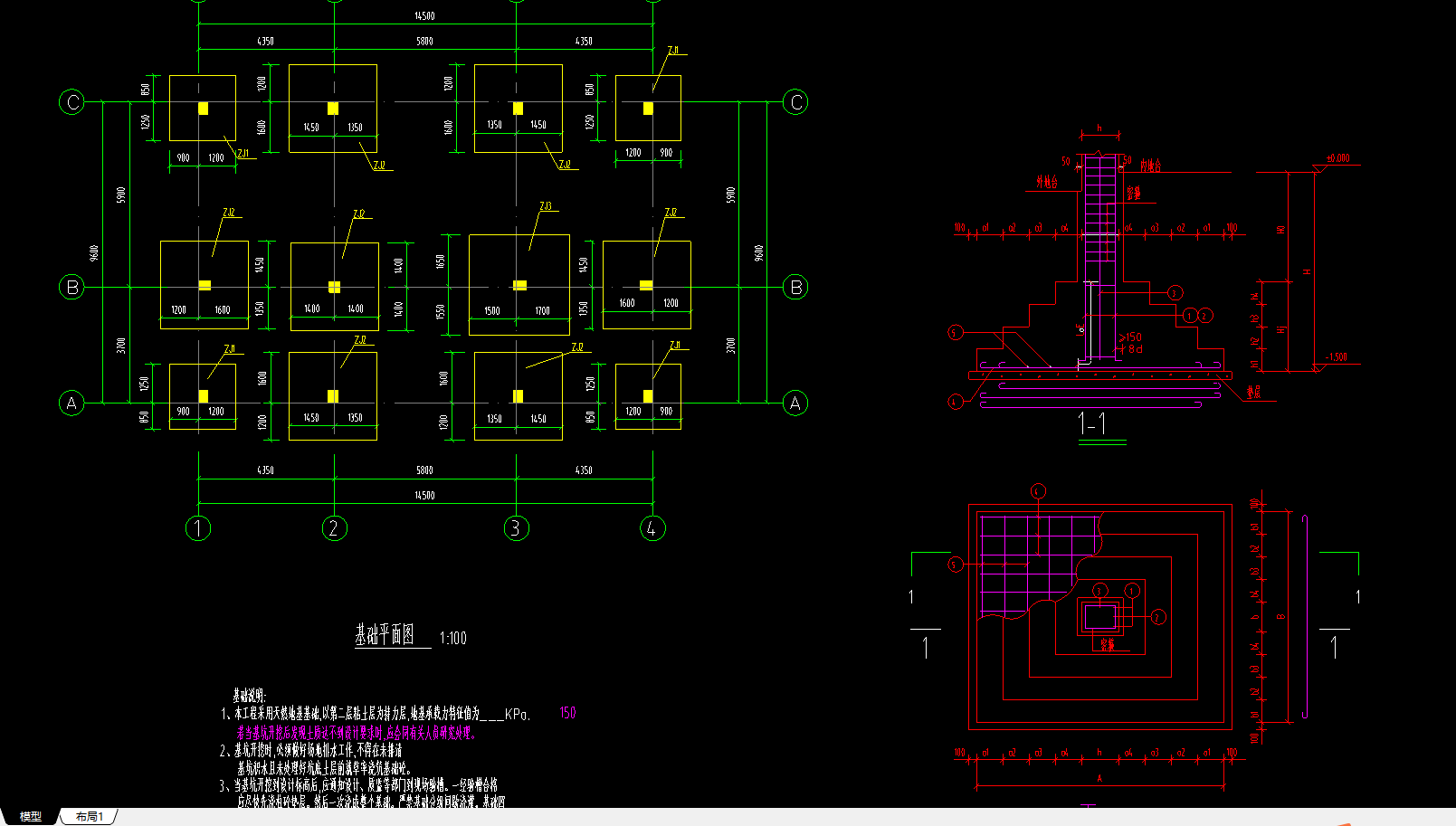The height and width of the screenshot is (826, 1456).
Task: Click the -1.500 elevation label
Action: [x=1337, y=357]
